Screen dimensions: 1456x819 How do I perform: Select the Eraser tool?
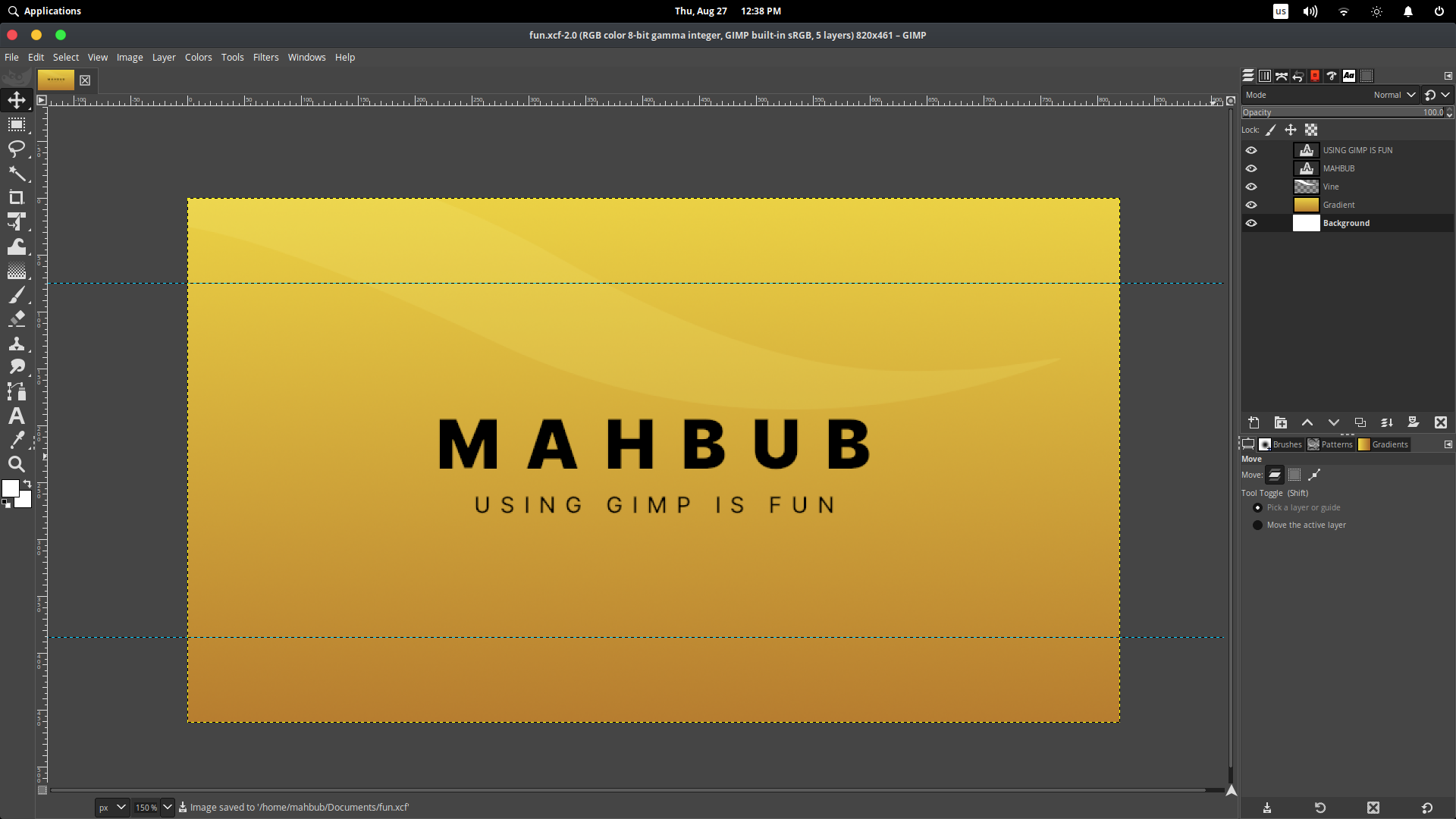coord(17,318)
